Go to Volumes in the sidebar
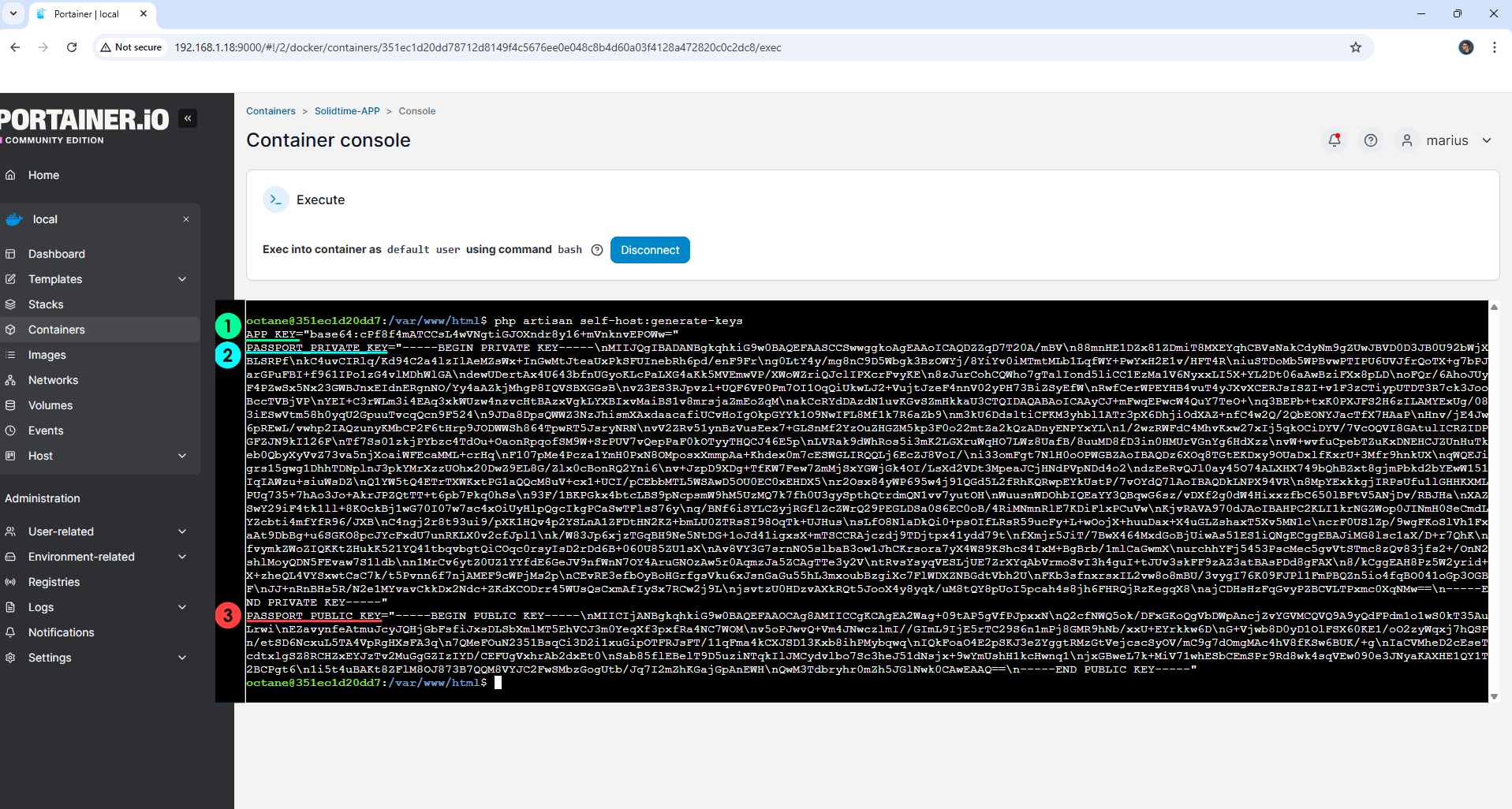 [x=50, y=405]
